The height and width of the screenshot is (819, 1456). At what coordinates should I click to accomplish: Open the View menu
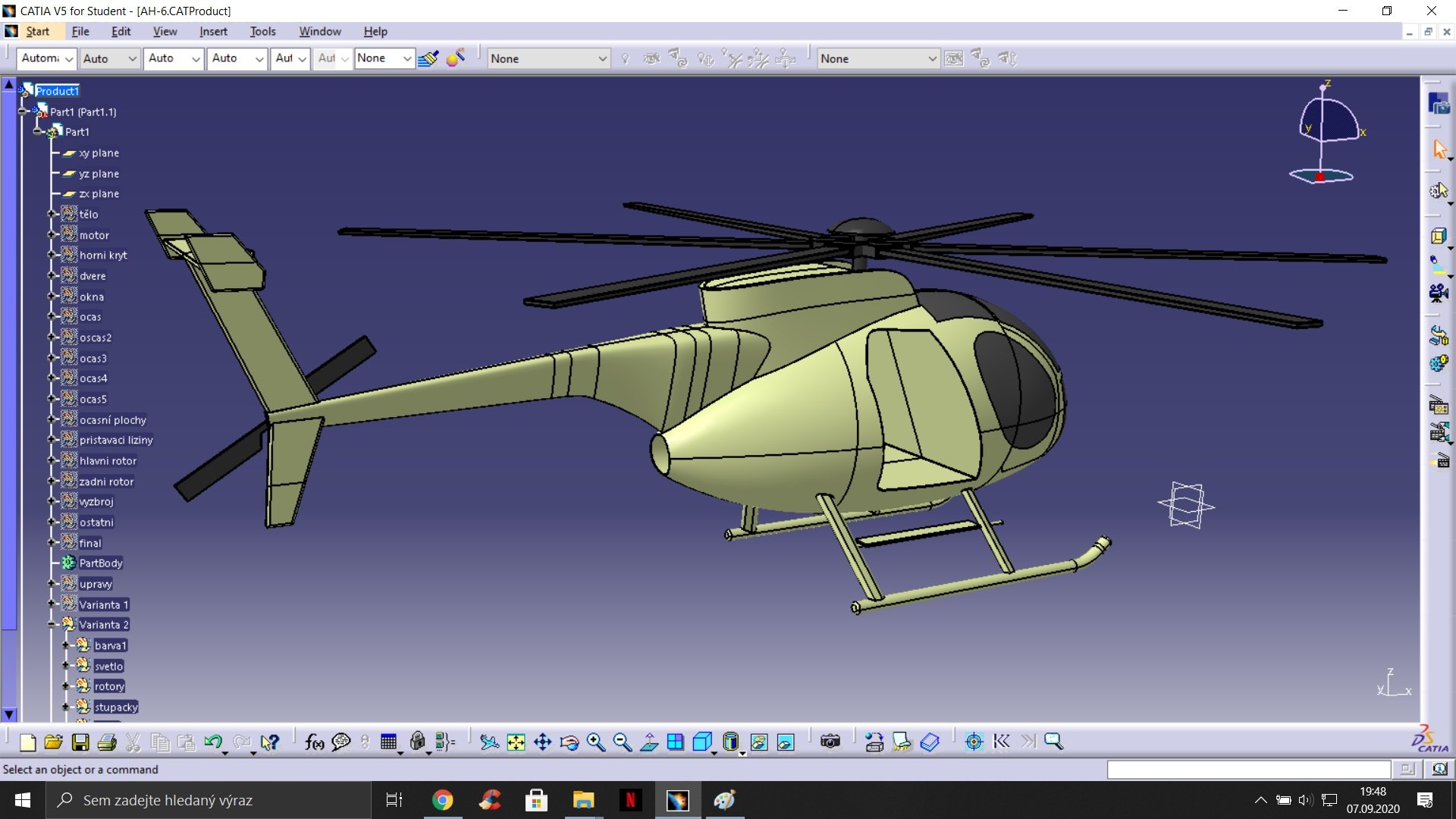pyautogui.click(x=165, y=31)
